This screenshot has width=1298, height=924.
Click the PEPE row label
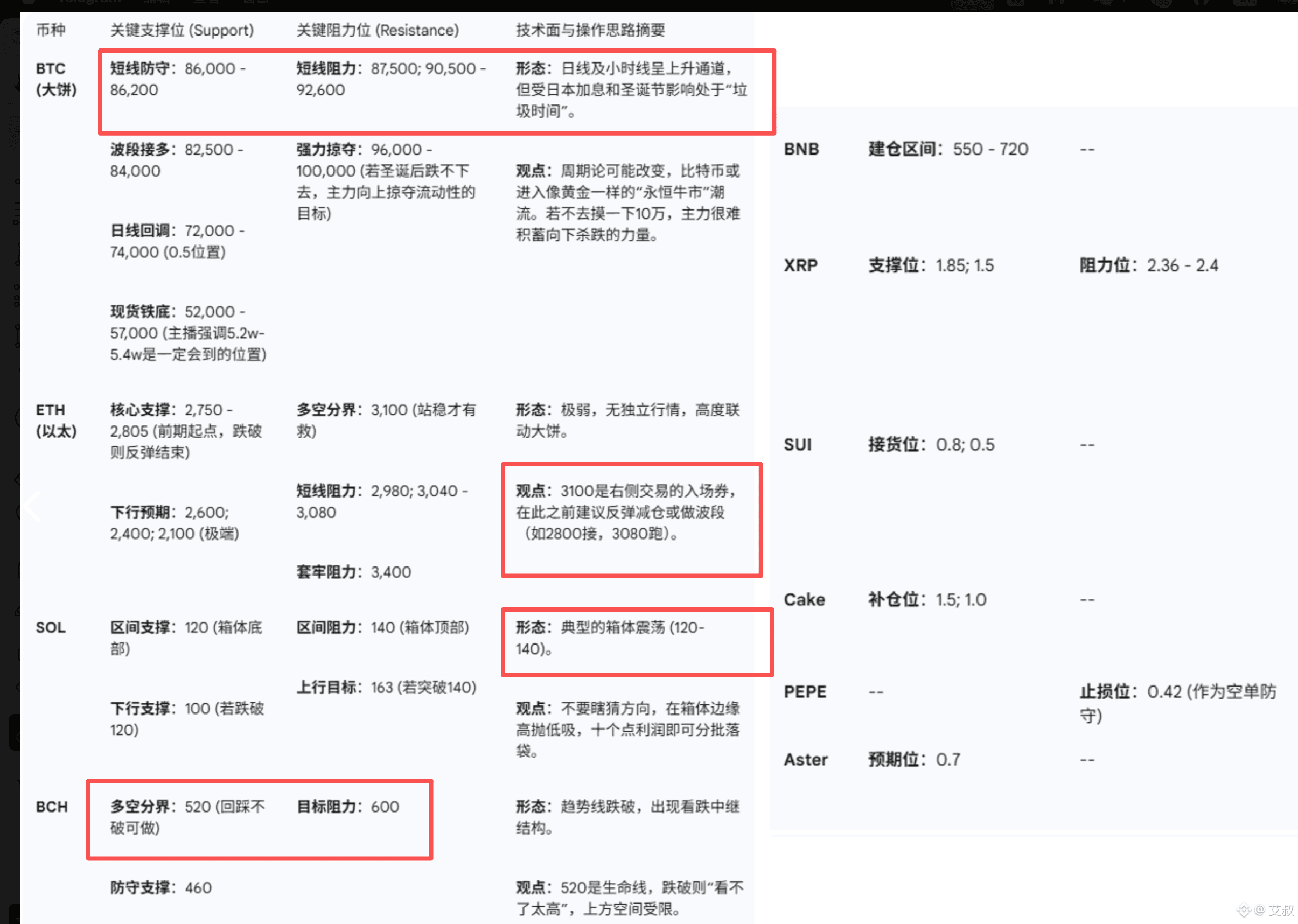(805, 692)
